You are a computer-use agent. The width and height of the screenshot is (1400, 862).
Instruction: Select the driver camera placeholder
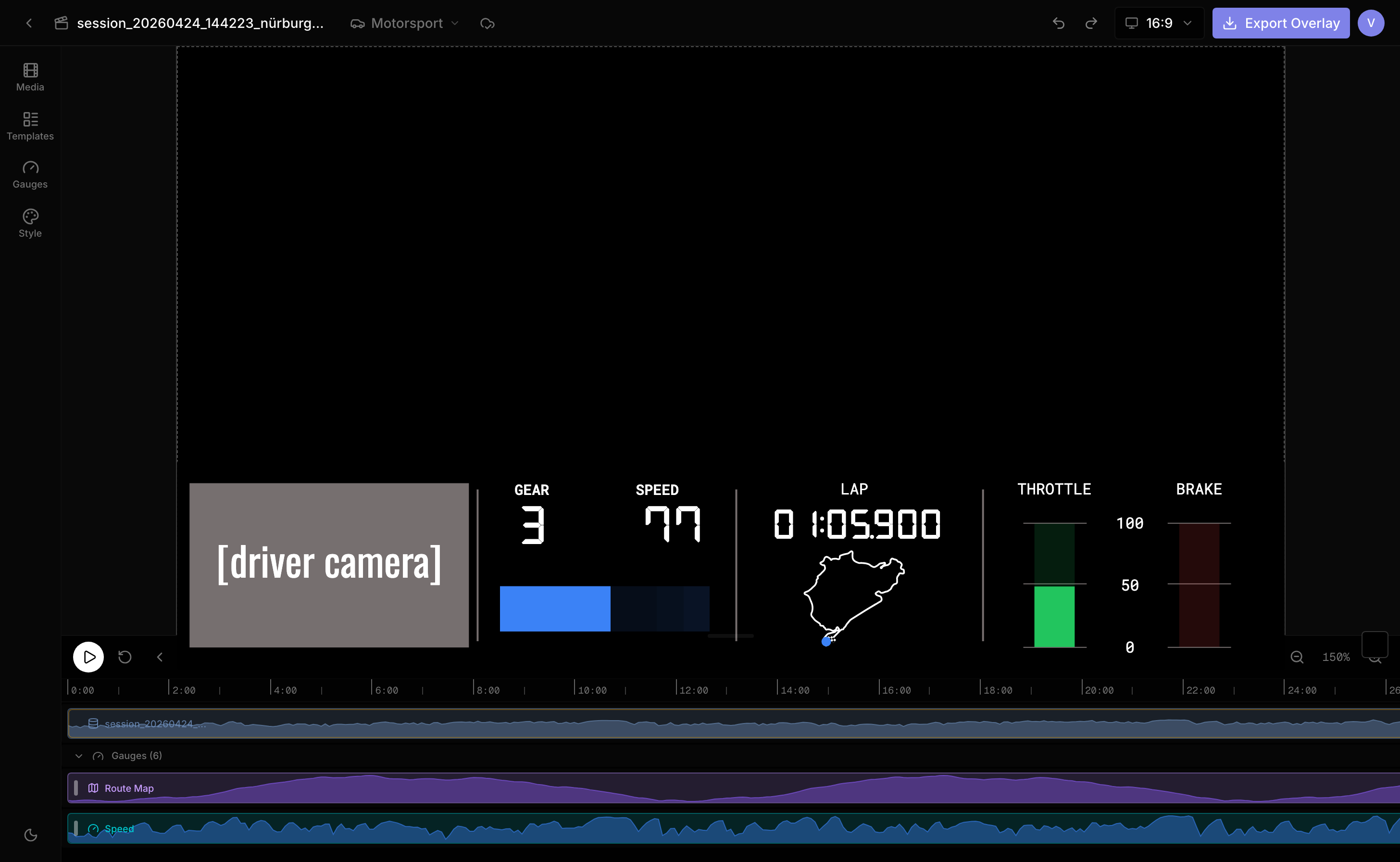click(x=329, y=565)
